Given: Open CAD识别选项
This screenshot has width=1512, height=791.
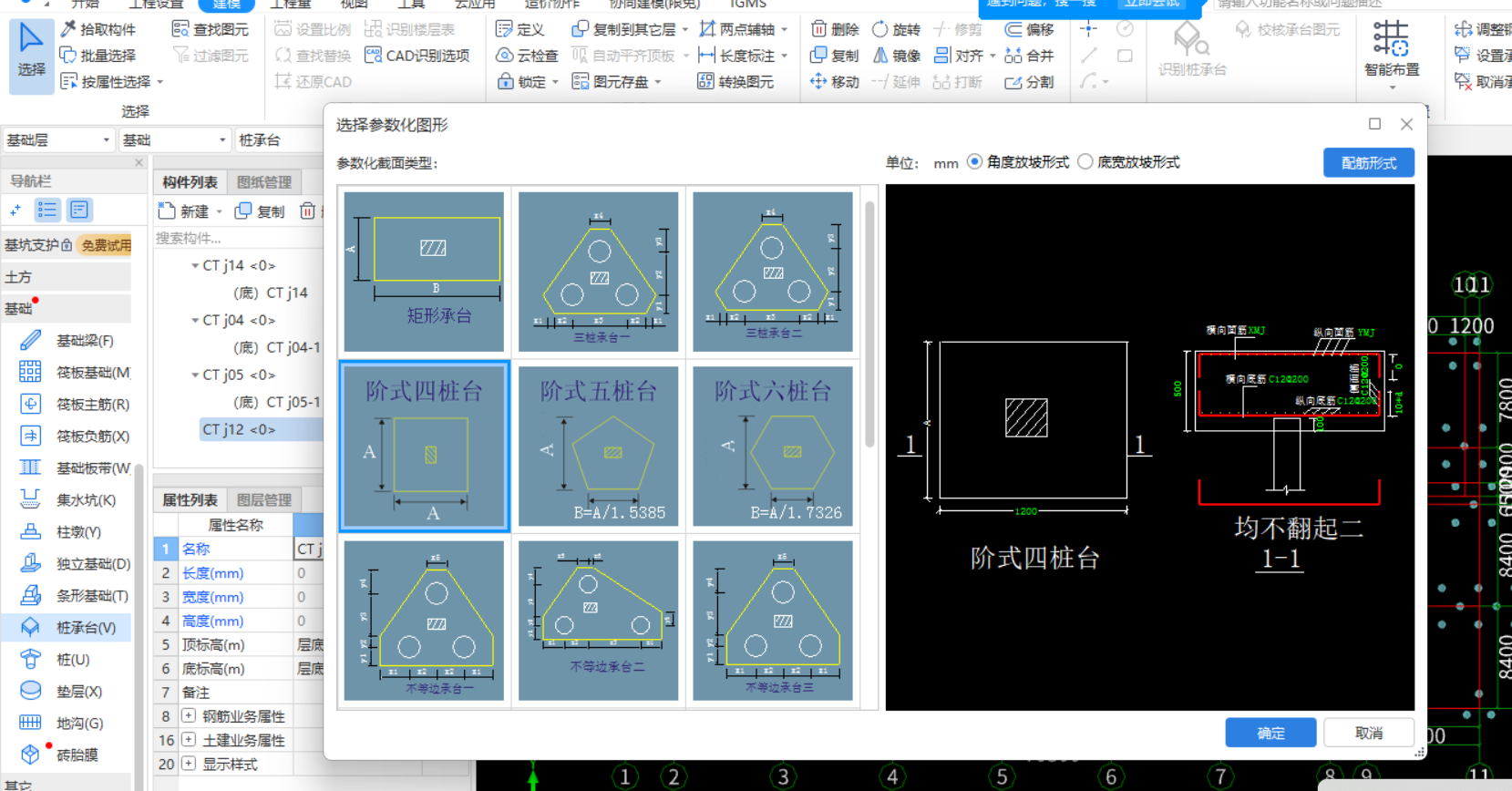Looking at the screenshot, I should (x=417, y=56).
